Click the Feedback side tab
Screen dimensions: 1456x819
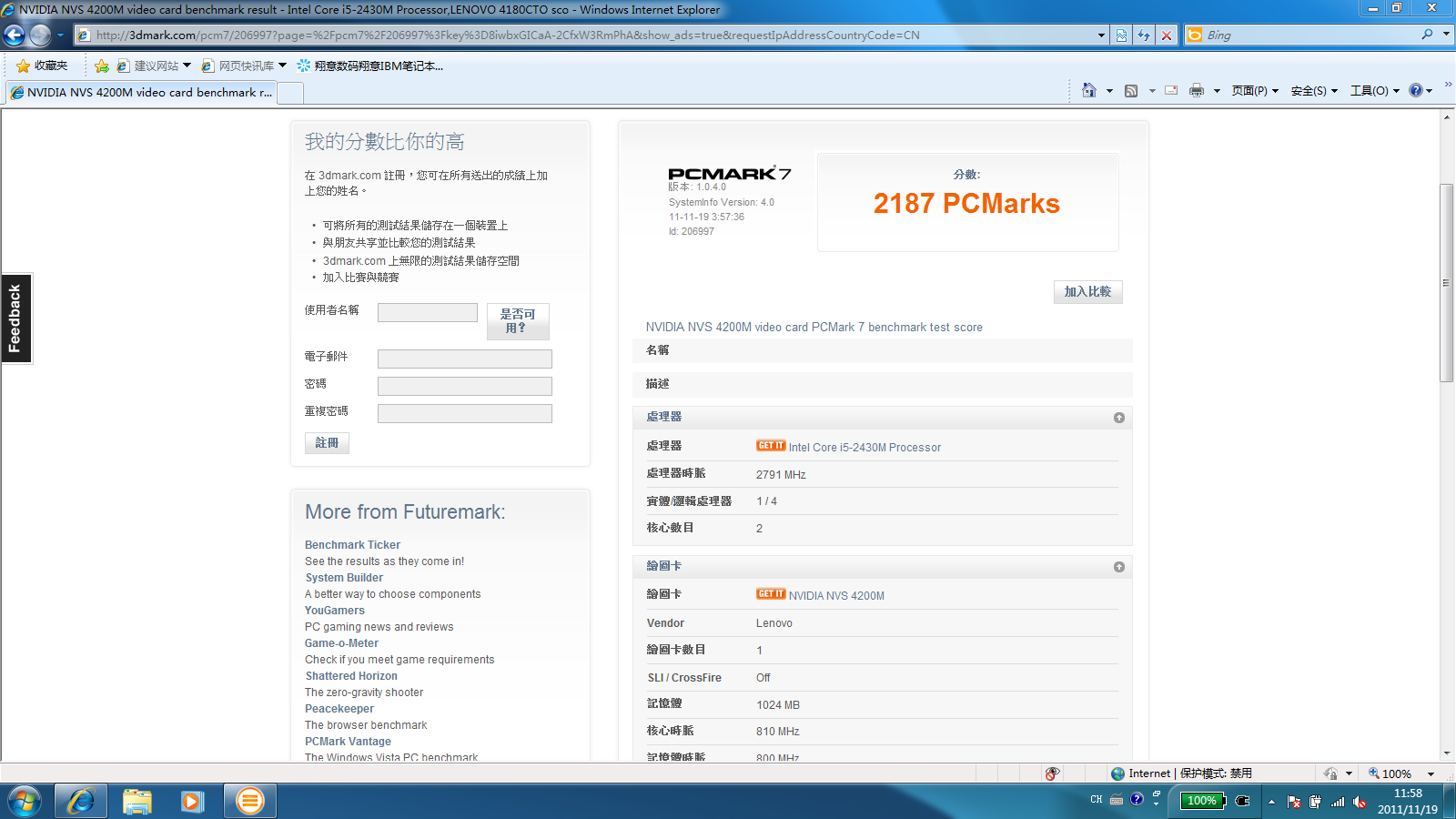point(15,318)
